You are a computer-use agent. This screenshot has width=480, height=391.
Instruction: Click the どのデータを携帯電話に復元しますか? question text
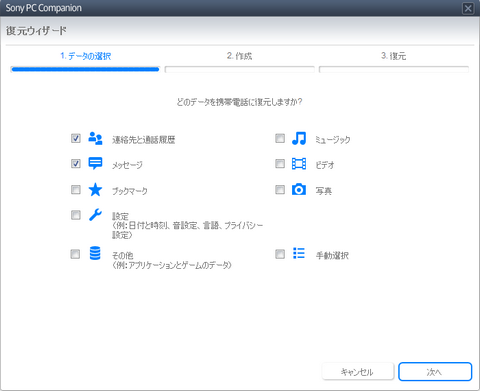click(x=239, y=102)
